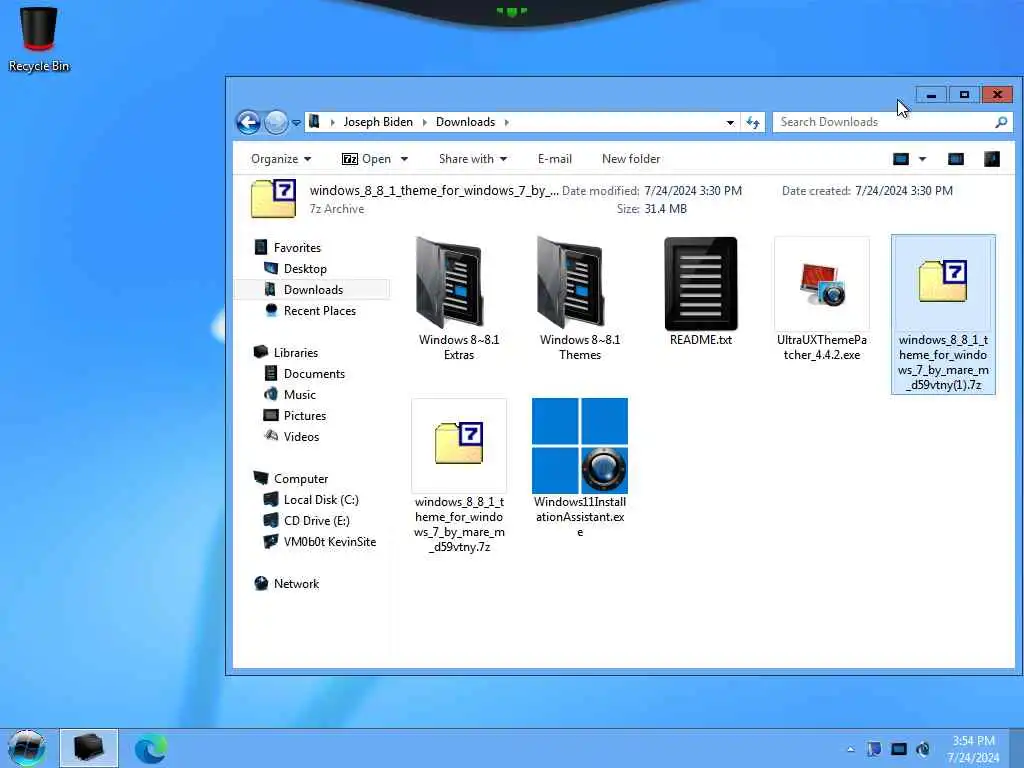Open Desktop under Favorites

(x=305, y=268)
